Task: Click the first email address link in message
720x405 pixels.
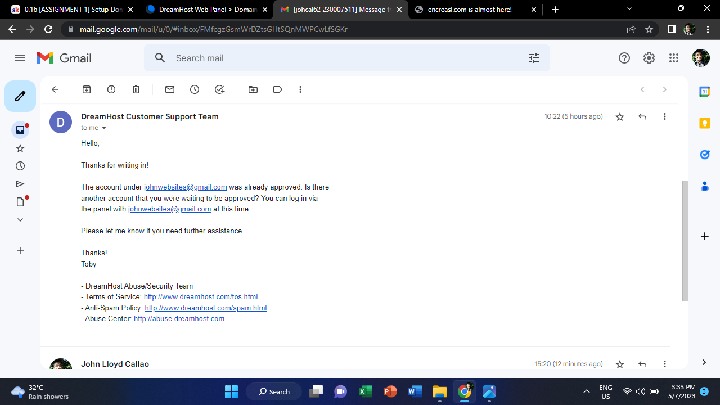Action: [x=186, y=187]
